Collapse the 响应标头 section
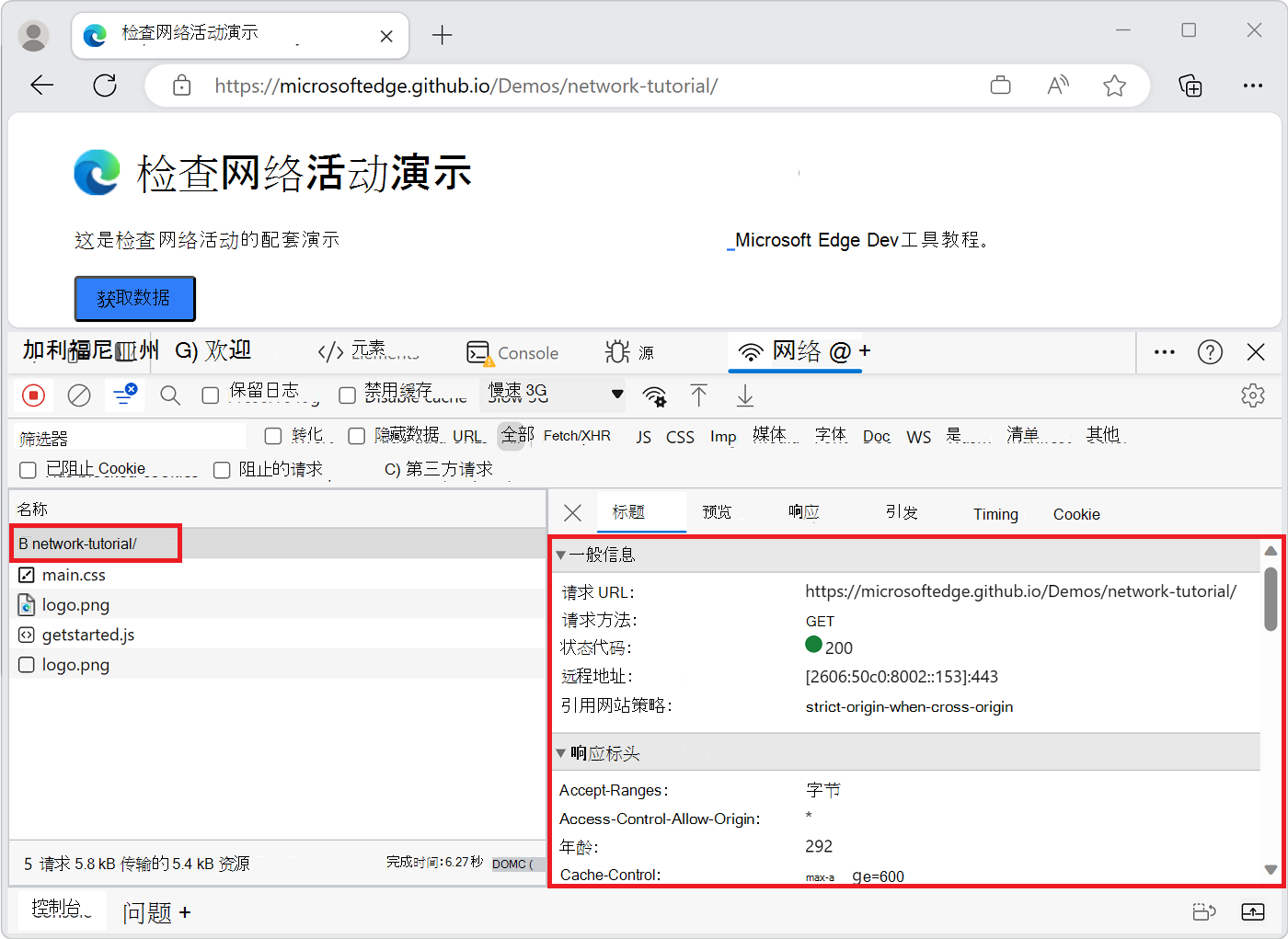This screenshot has width=1288, height=939. click(560, 753)
